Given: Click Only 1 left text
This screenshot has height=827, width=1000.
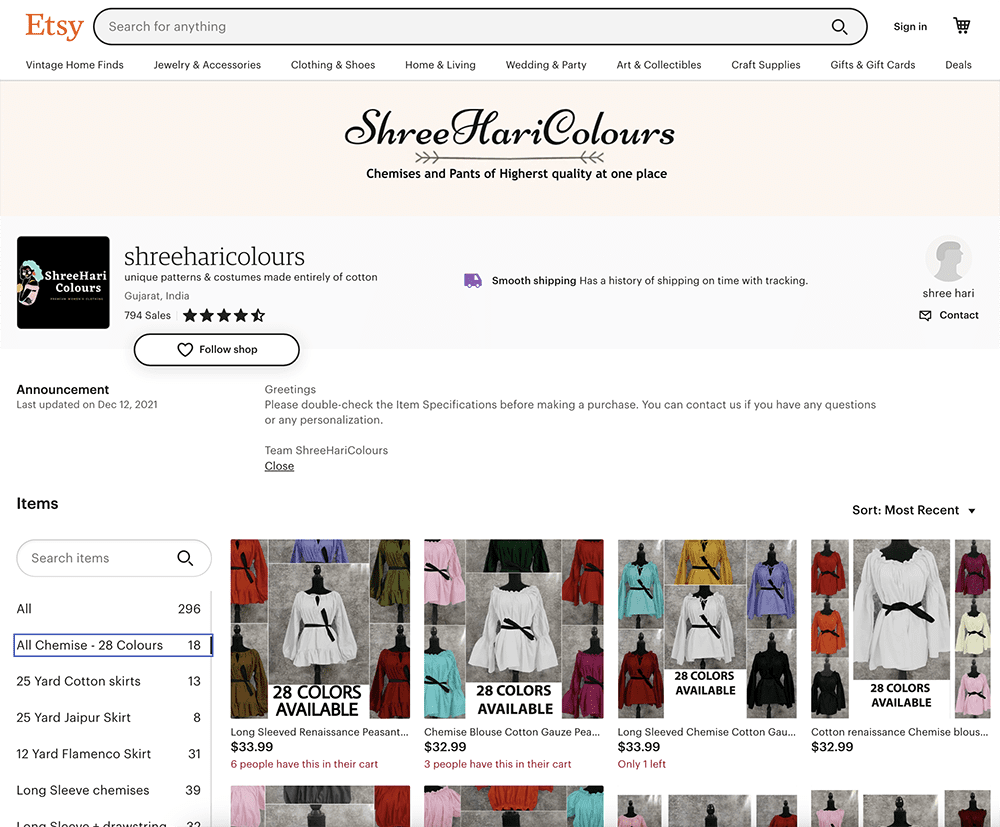Looking at the screenshot, I should tap(642, 764).
